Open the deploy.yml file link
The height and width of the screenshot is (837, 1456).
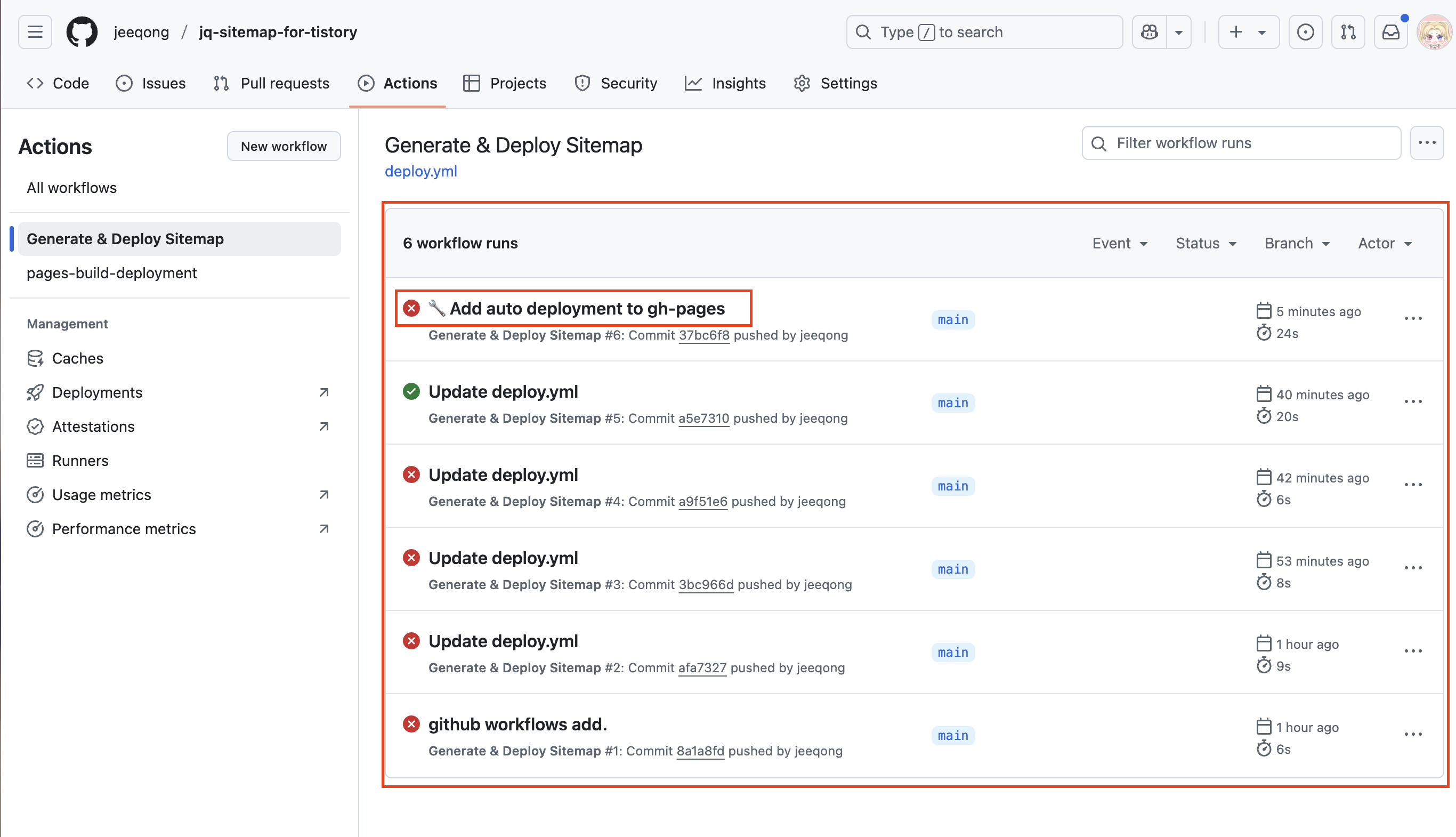point(420,171)
